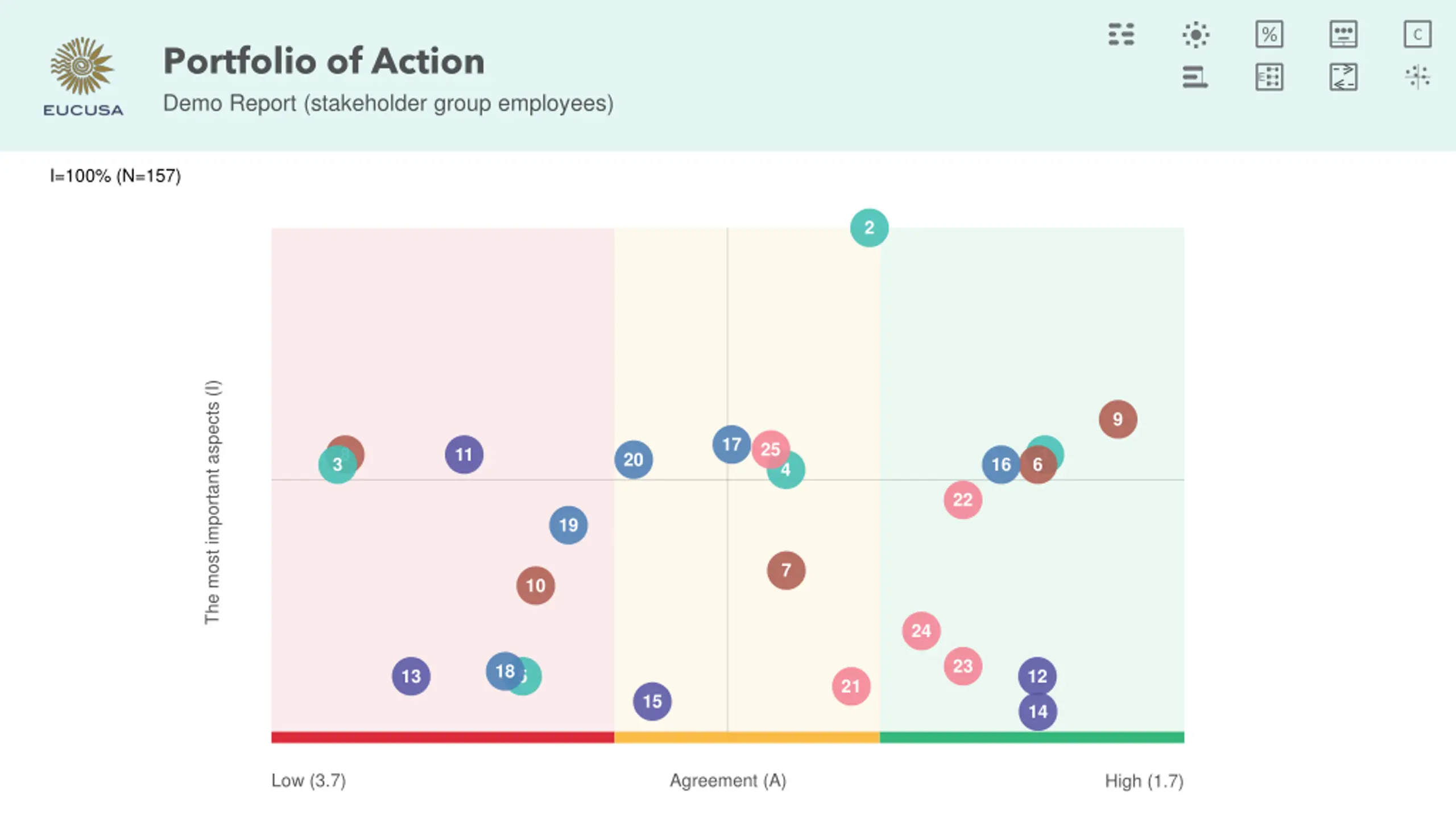The width and height of the screenshot is (1456, 819).
Task: Select bubble number 9 in green zone
Action: (x=1118, y=420)
